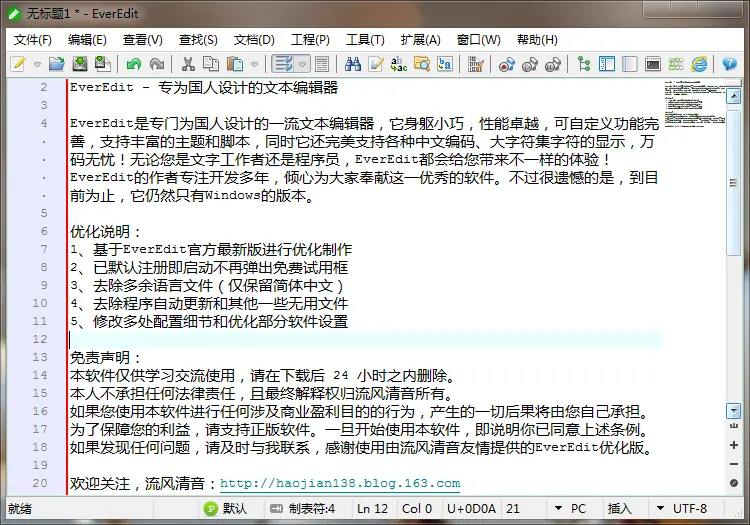Screen dimensions: 750x525
Task: Click the green tree outline icon
Action: coord(584,64)
